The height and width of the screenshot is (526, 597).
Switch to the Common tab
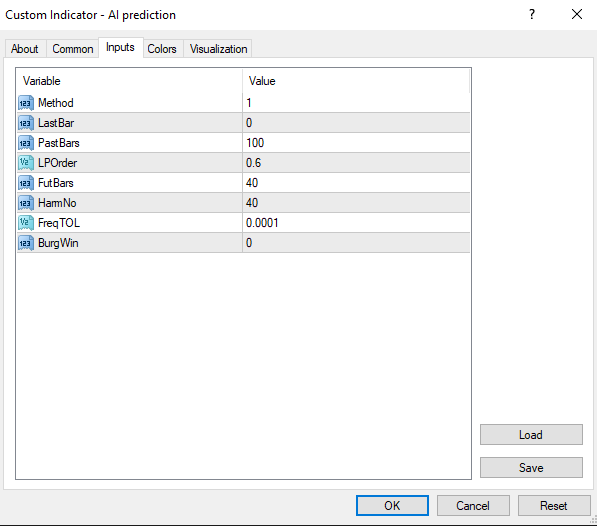tap(73, 49)
